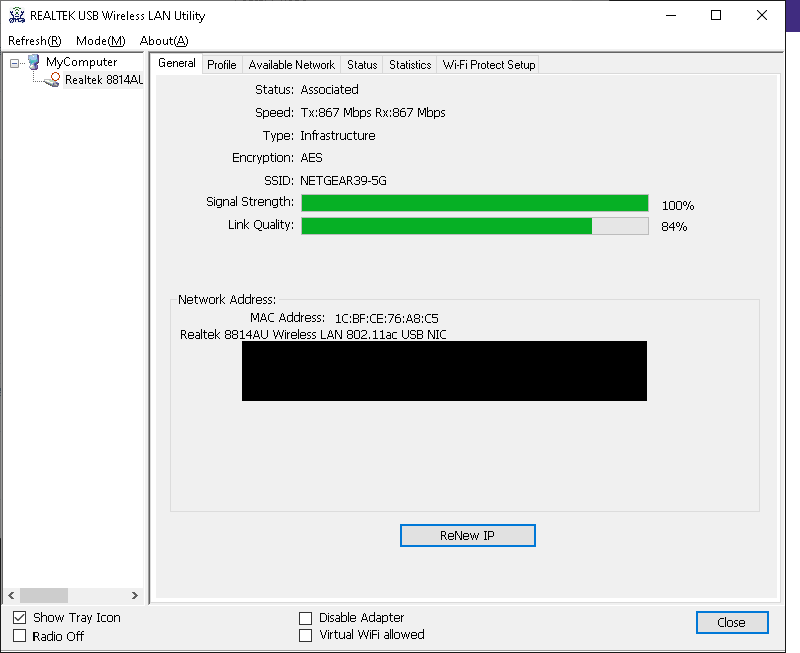Click the ReNew IP button
The image size is (800, 653).
point(467,536)
